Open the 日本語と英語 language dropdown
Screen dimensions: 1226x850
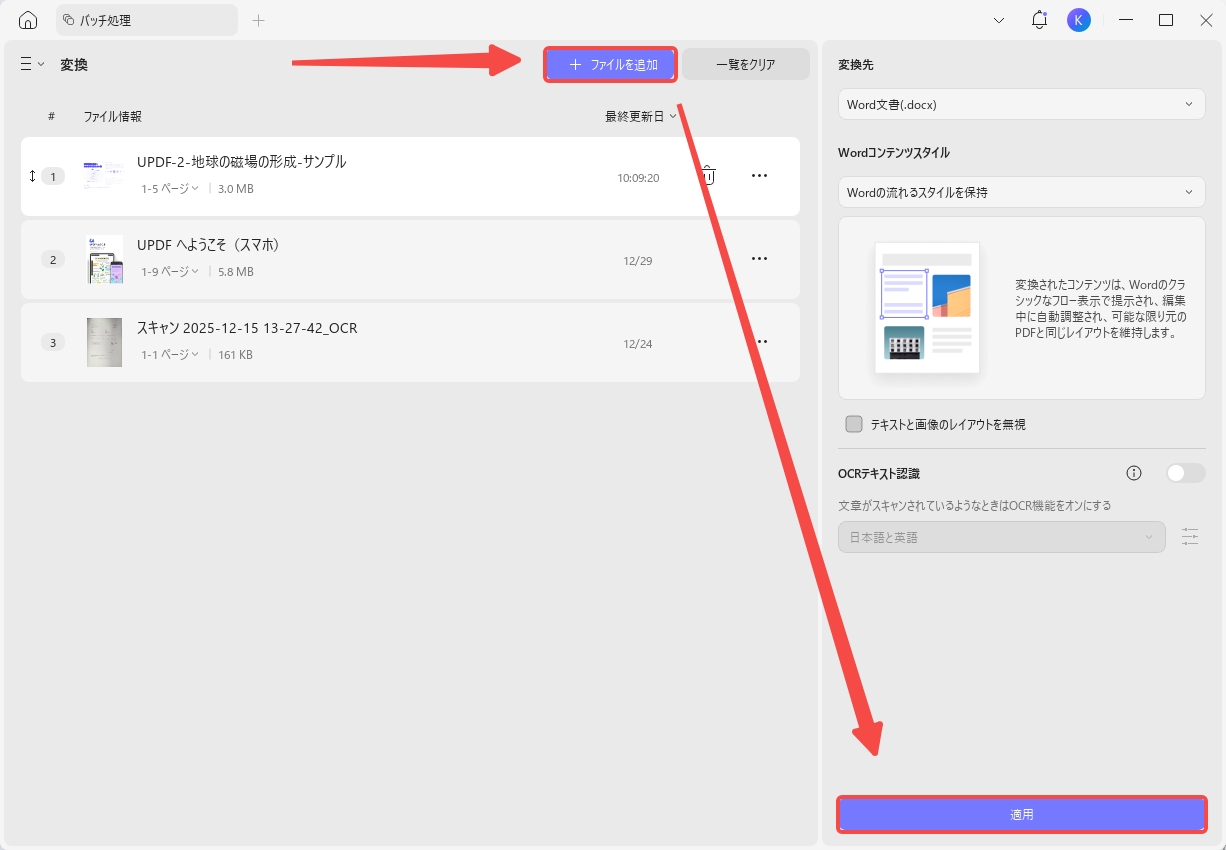pos(1001,537)
